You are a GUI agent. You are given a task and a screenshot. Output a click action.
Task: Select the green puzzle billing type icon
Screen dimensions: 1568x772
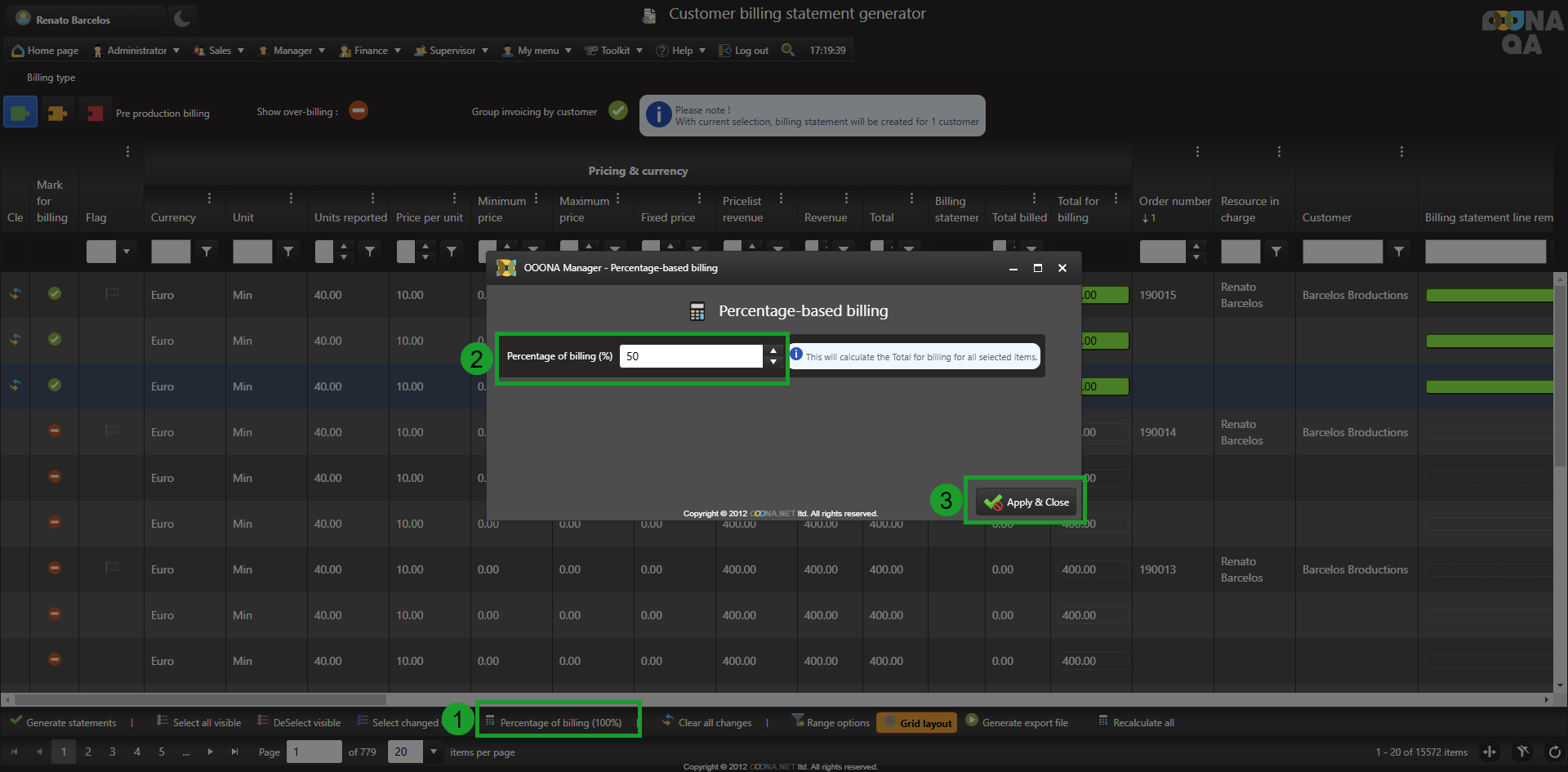pos(20,112)
